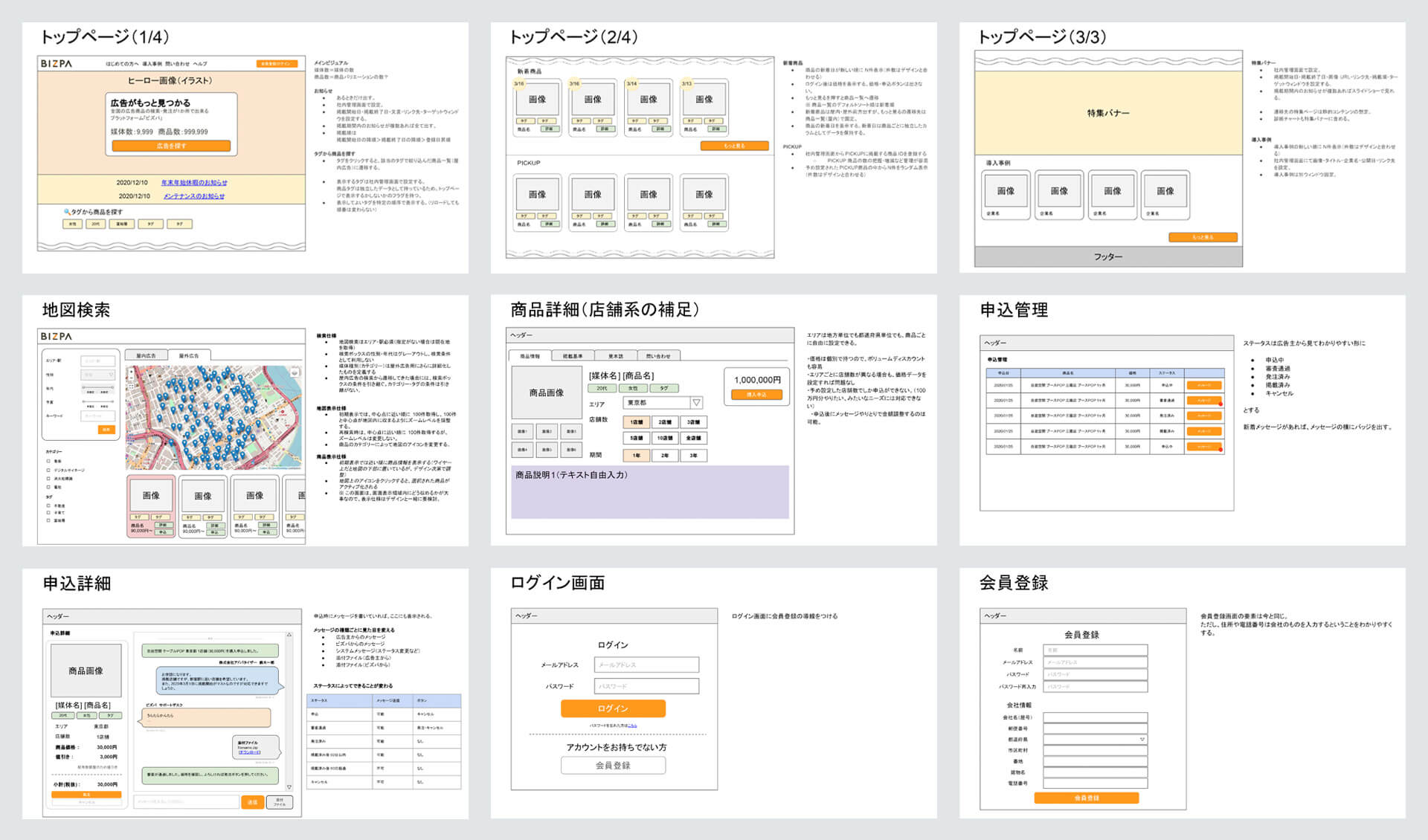Click the red notification badge in the 申込管理 table
Screen dimensions: 1428x840
1220,404
